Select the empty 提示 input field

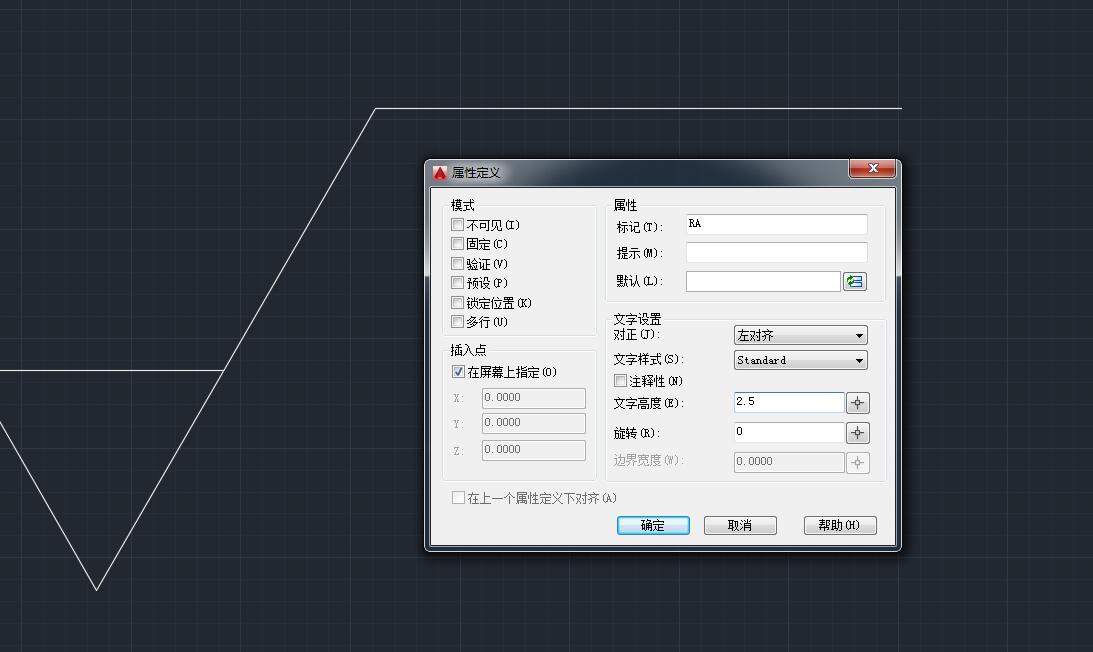click(x=776, y=252)
